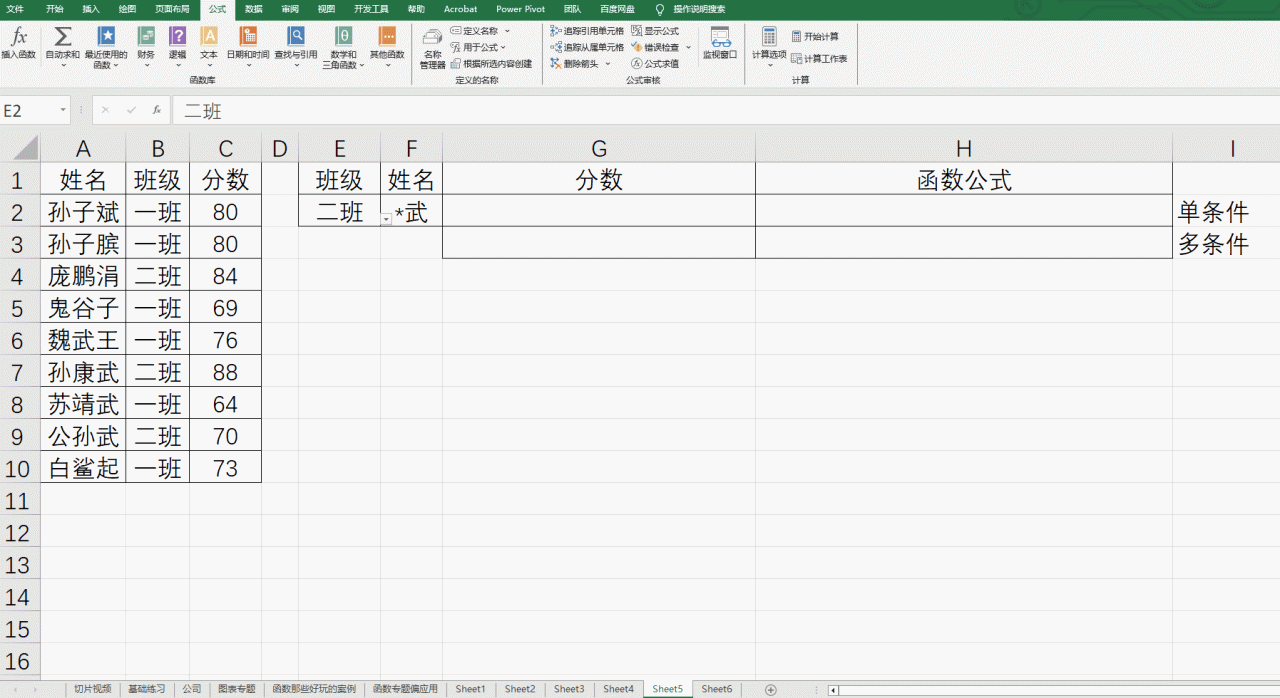Open the Name Manager (名称管理器)
Image resolution: width=1280 pixels, height=698 pixels.
pos(432,47)
